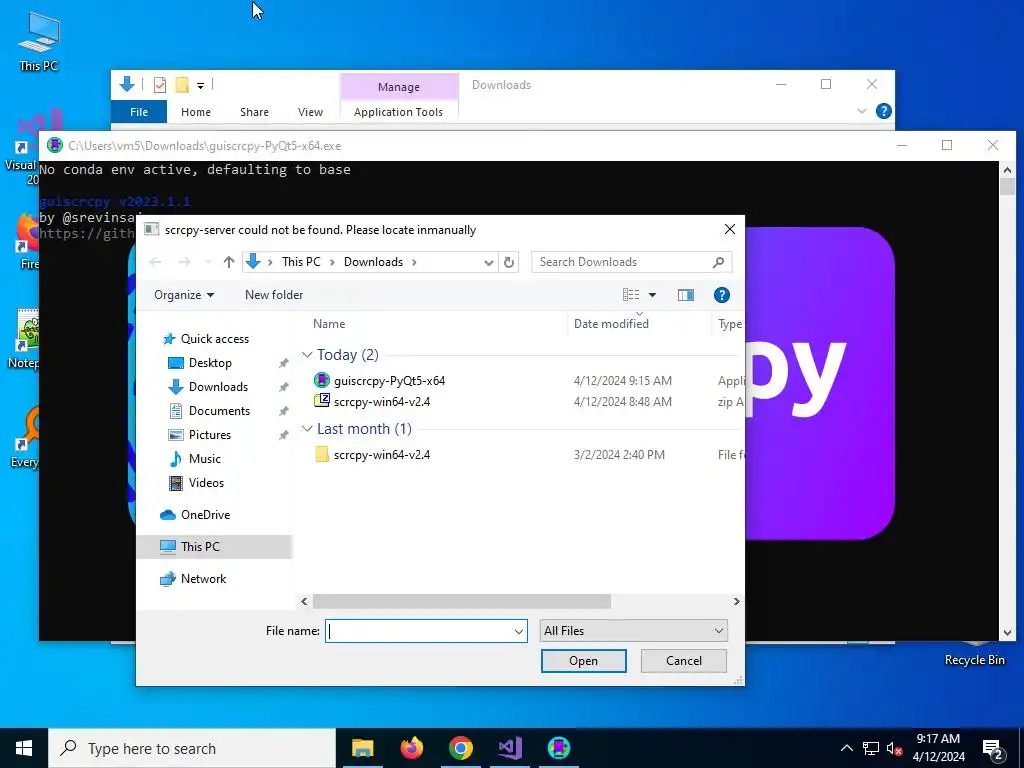Open Home tab in Explorer window
This screenshot has width=1024, height=768.
[x=196, y=112]
